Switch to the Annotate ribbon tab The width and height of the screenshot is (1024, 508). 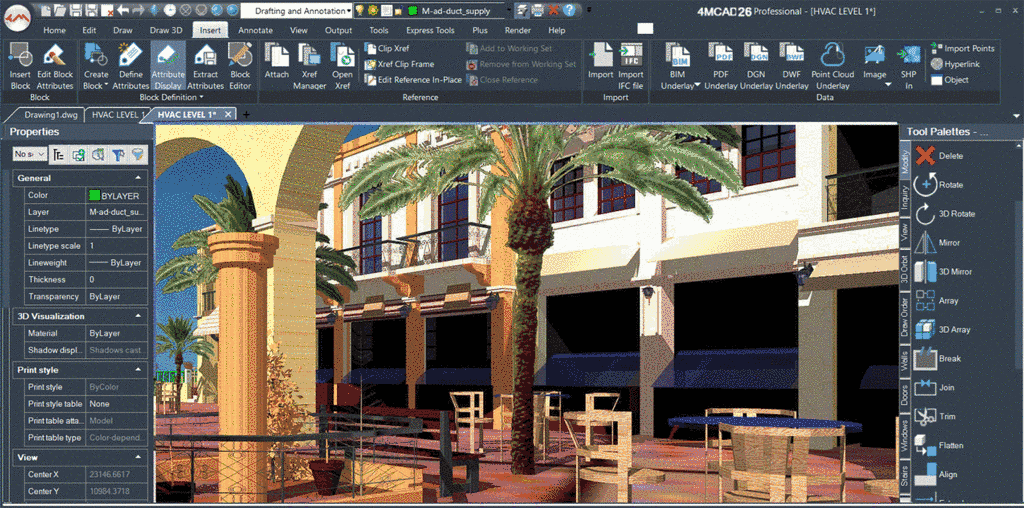click(x=255, y=30)
